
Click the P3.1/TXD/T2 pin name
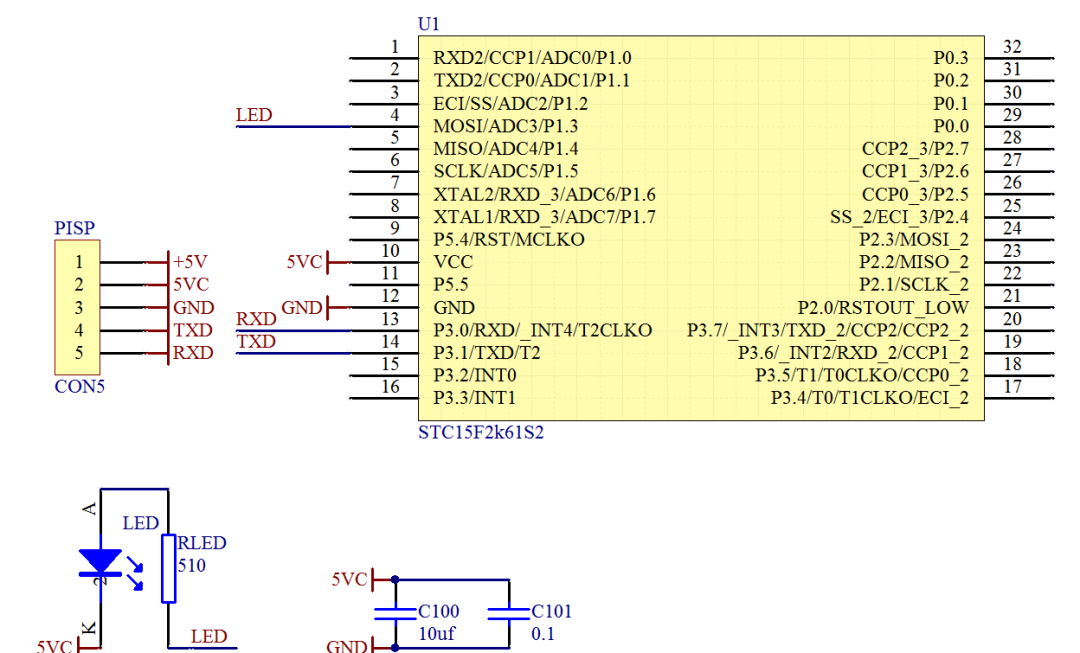click(x=487, y=353)
